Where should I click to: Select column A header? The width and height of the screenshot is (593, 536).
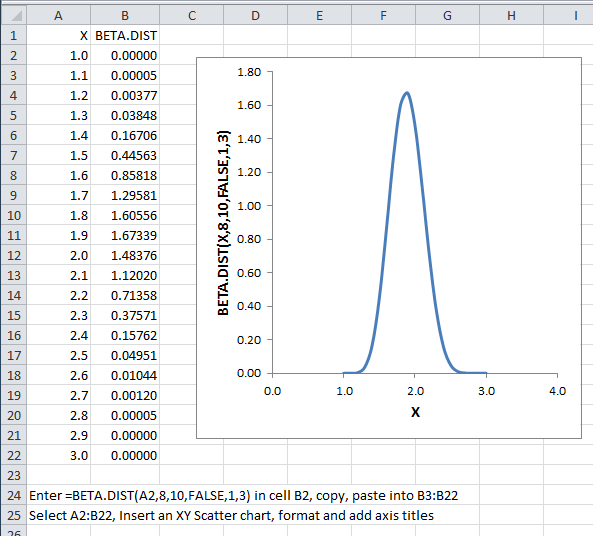[58, 16]
